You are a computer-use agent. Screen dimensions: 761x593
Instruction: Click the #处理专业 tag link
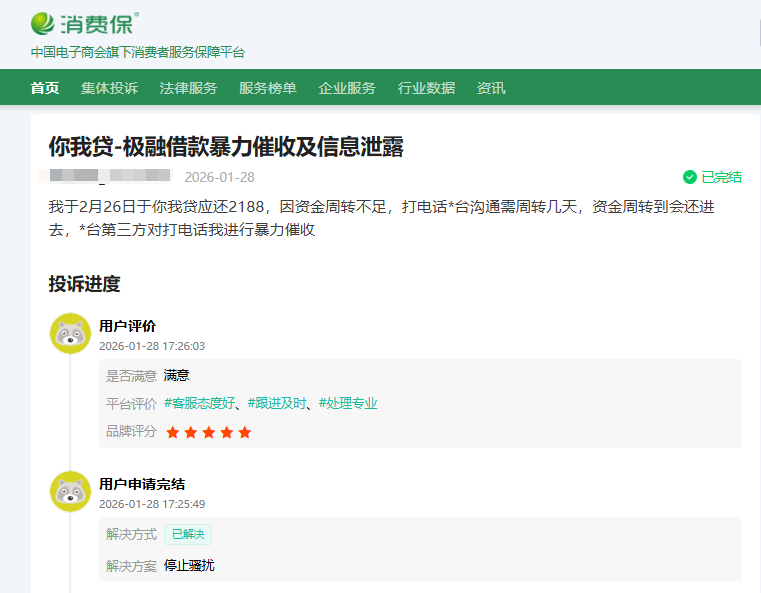[x=348, y=404]
